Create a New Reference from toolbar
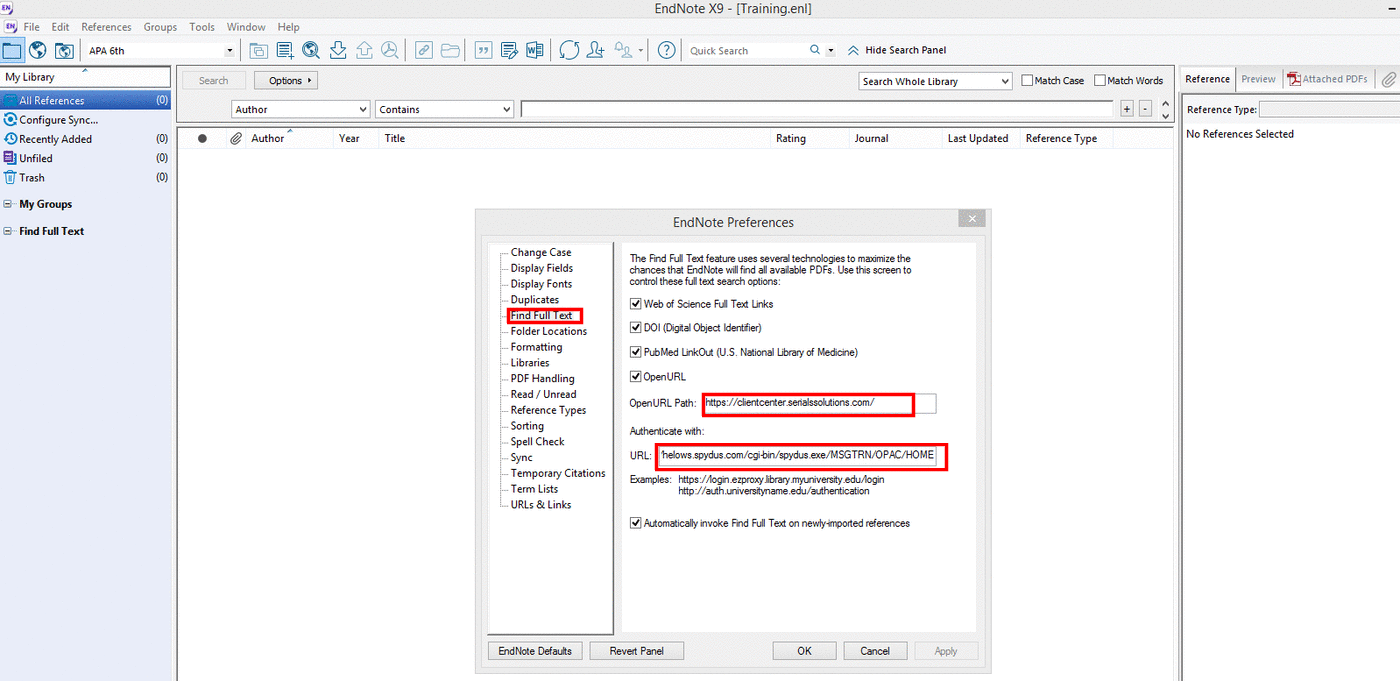The width and height of the screenshot is (1400, 681). pos(285,50)
